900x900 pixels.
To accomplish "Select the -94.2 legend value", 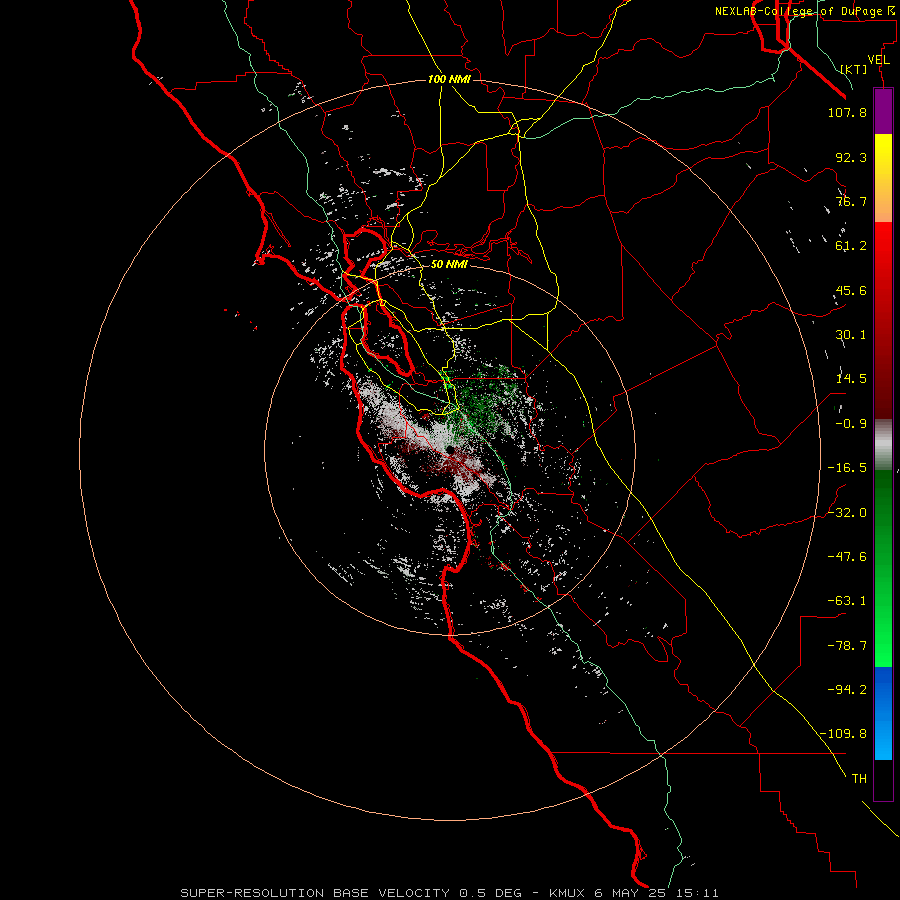I will (x=847, y=690).
